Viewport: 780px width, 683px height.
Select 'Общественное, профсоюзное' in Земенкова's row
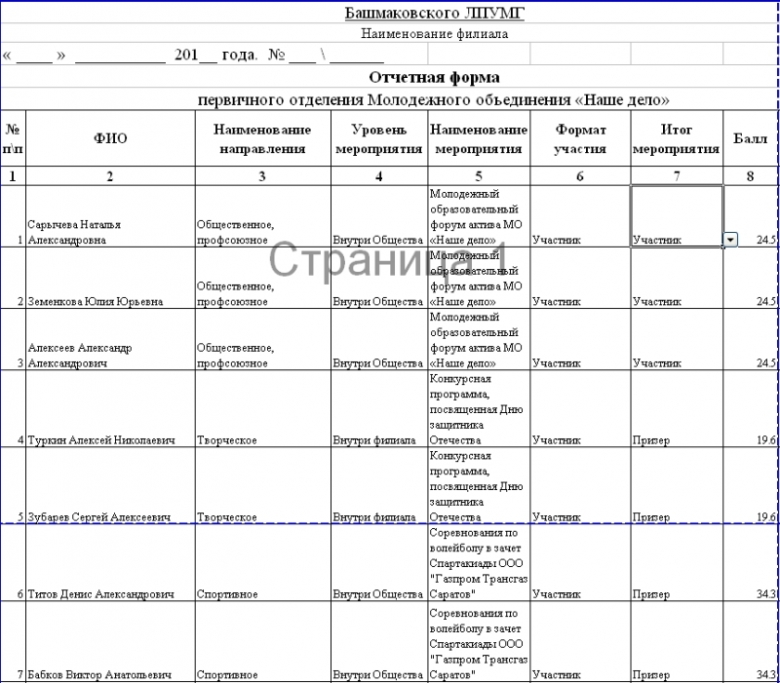coord(263,278)
